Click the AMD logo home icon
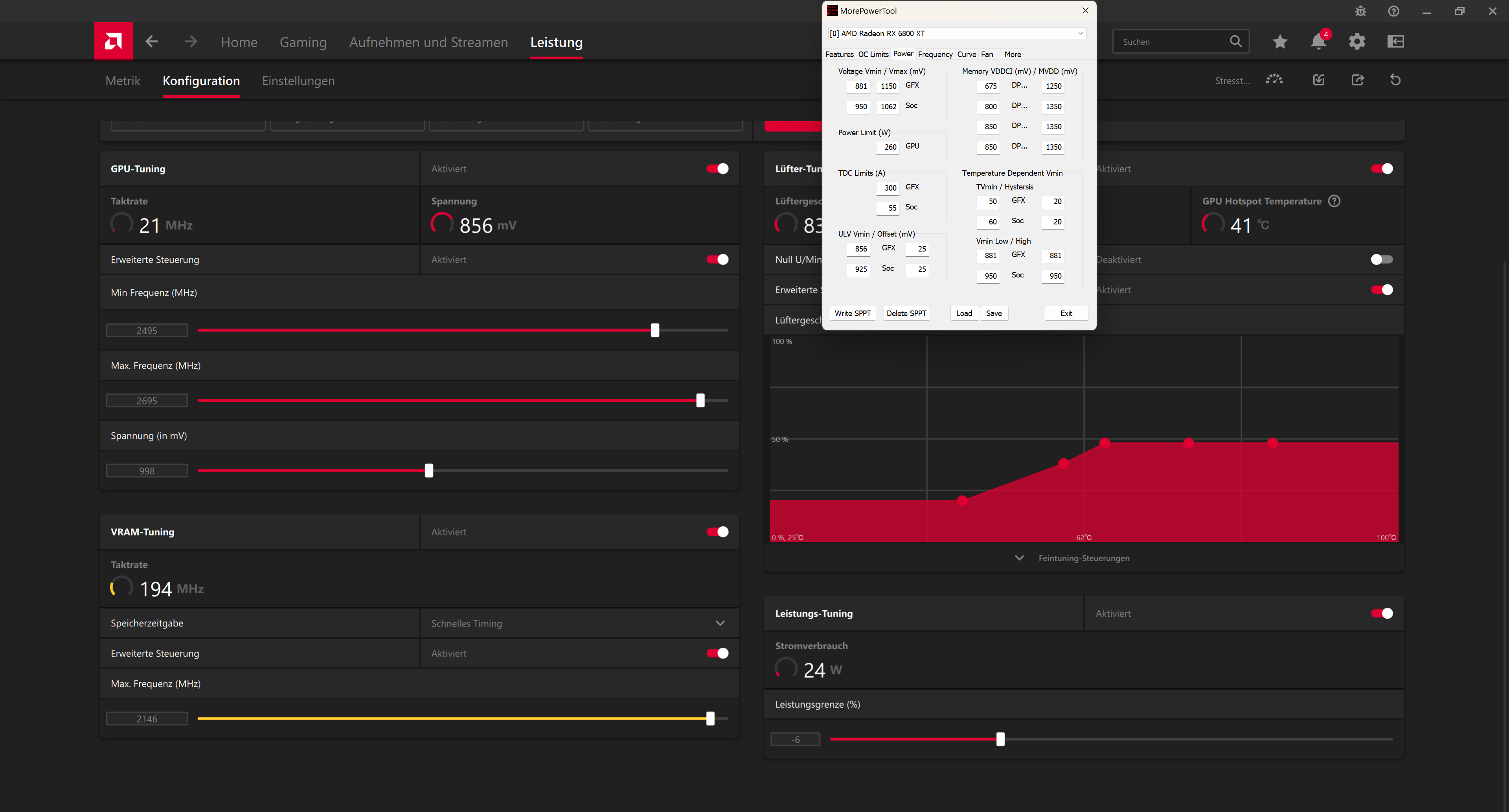The height and width of the screenshot is (812, 1509). click(113, 41)
